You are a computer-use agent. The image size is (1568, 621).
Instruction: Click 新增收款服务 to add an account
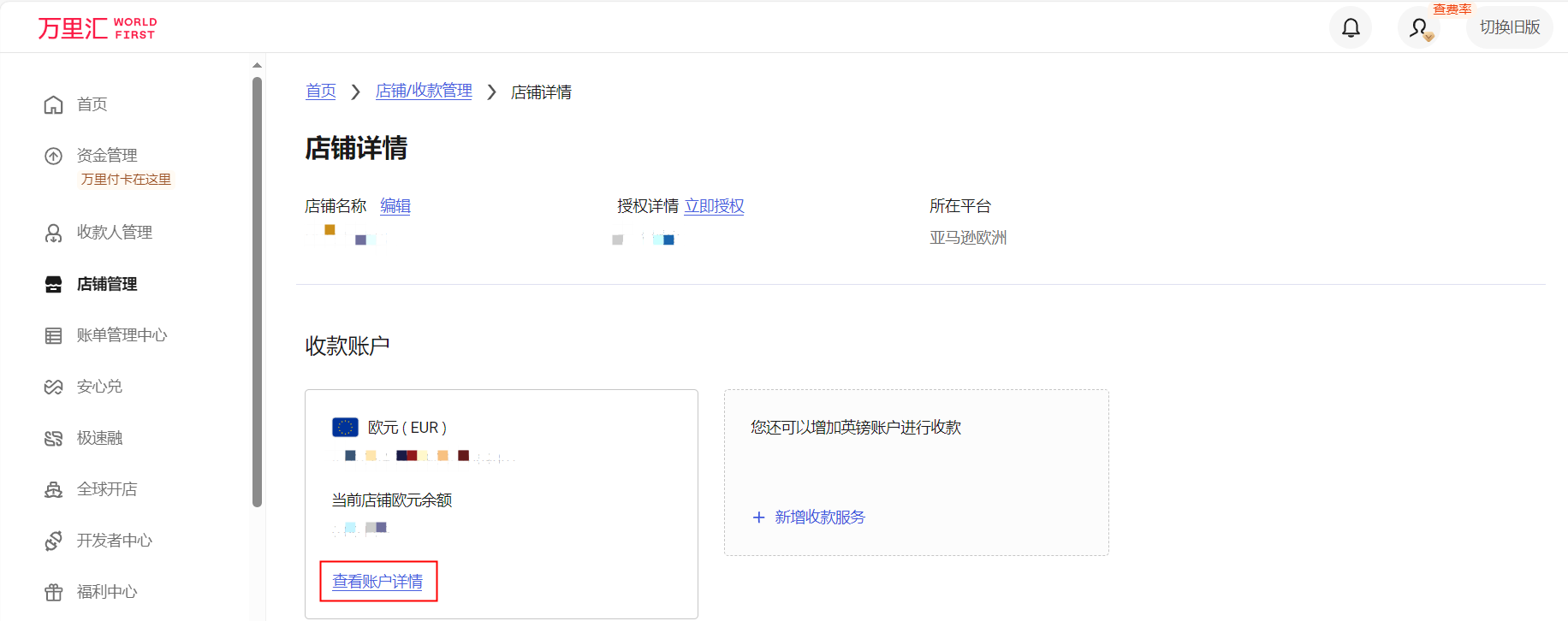click(x=819, y=517)
